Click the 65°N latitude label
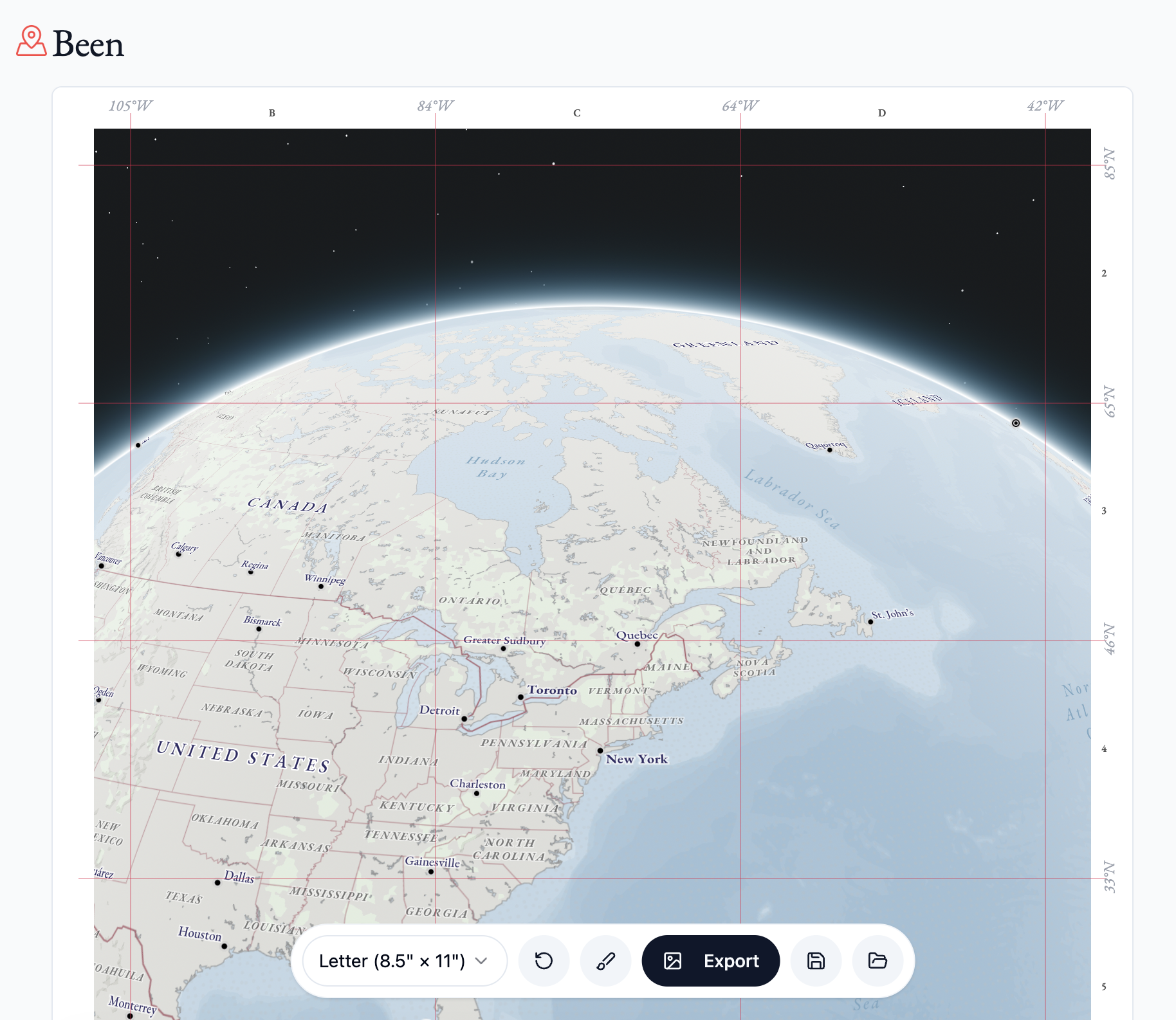 (1110, 402)
